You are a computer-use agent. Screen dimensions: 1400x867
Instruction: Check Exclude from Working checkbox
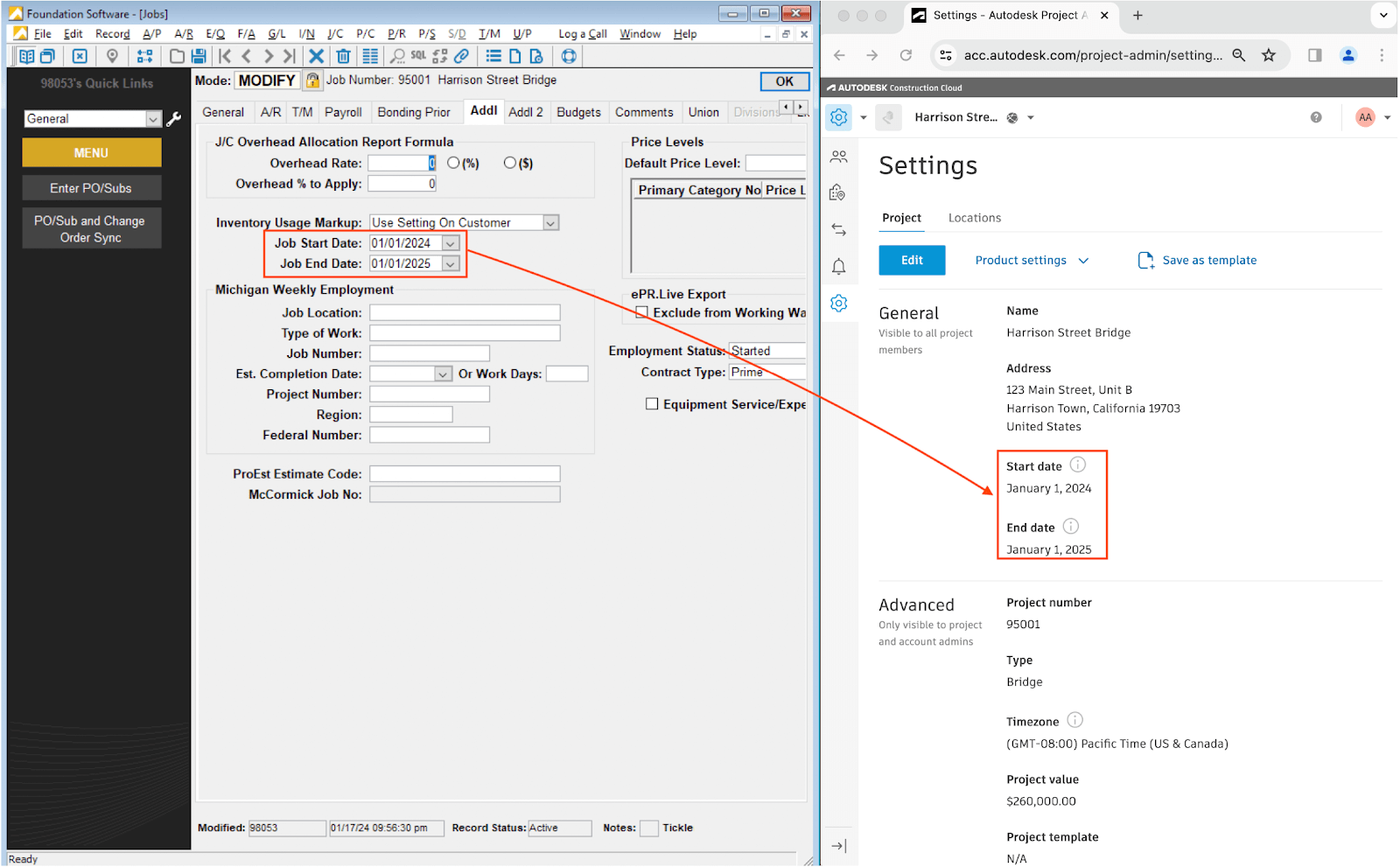pyautogui.click(x=642, y=312)
